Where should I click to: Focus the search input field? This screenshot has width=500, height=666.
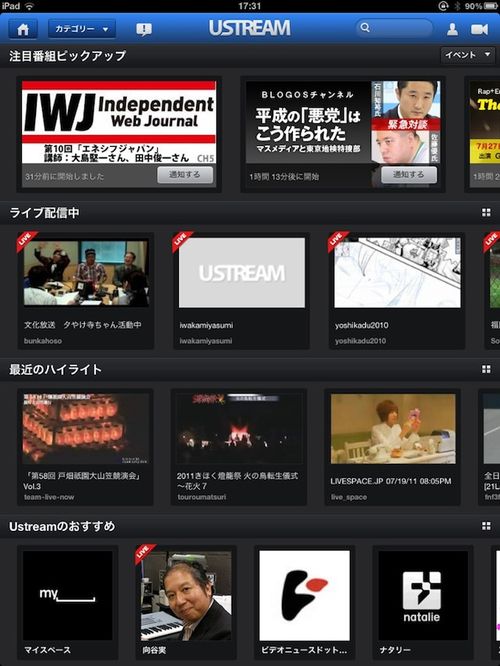(x=394, y=28)
